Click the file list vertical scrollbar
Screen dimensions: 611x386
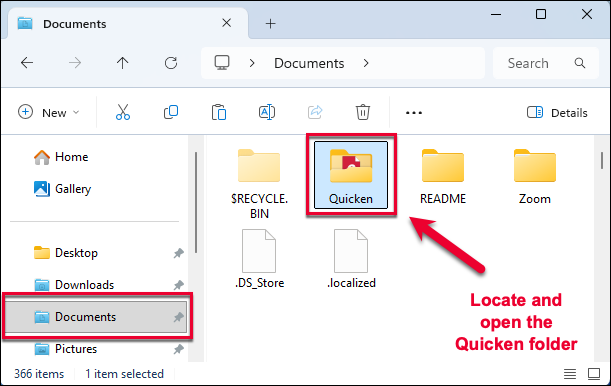(x=602, y=160)
